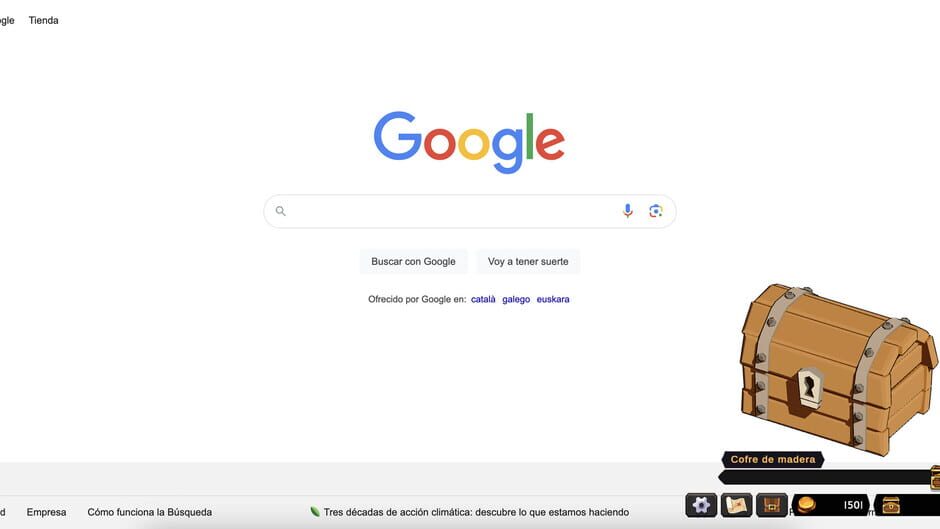Start voice search with the microphone
The image size is (940, 529).
628,211
